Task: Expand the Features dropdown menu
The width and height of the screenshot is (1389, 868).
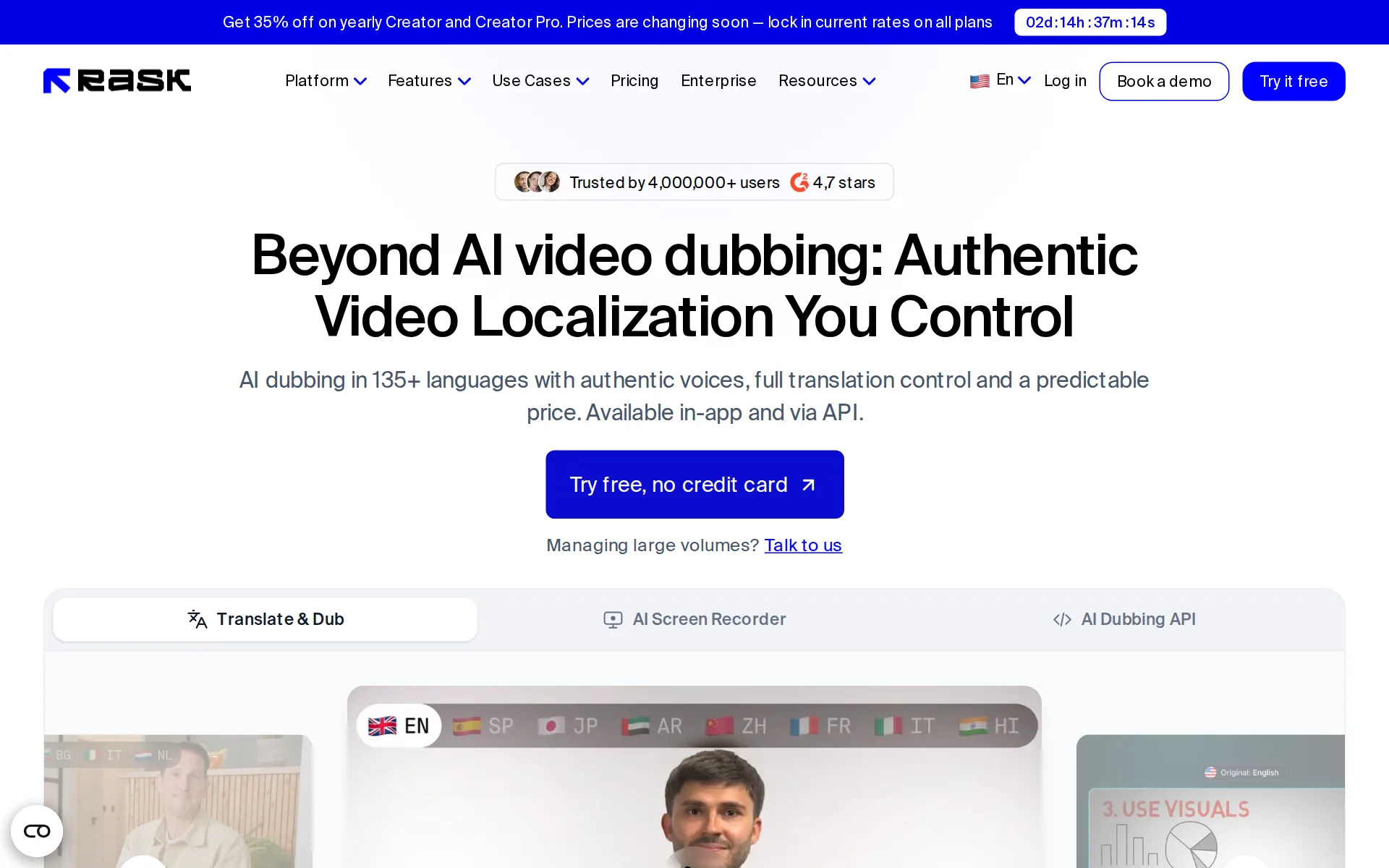Action: [x=429, y=81]
